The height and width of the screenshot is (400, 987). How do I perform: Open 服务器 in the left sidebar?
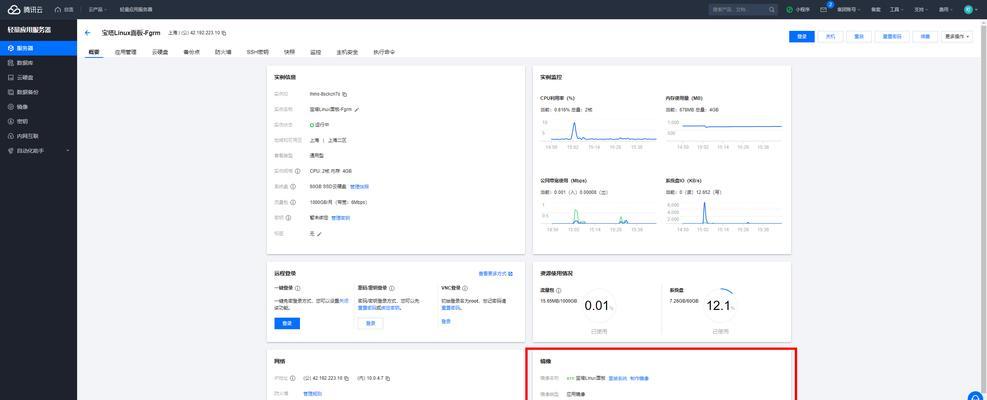point(38,48)
